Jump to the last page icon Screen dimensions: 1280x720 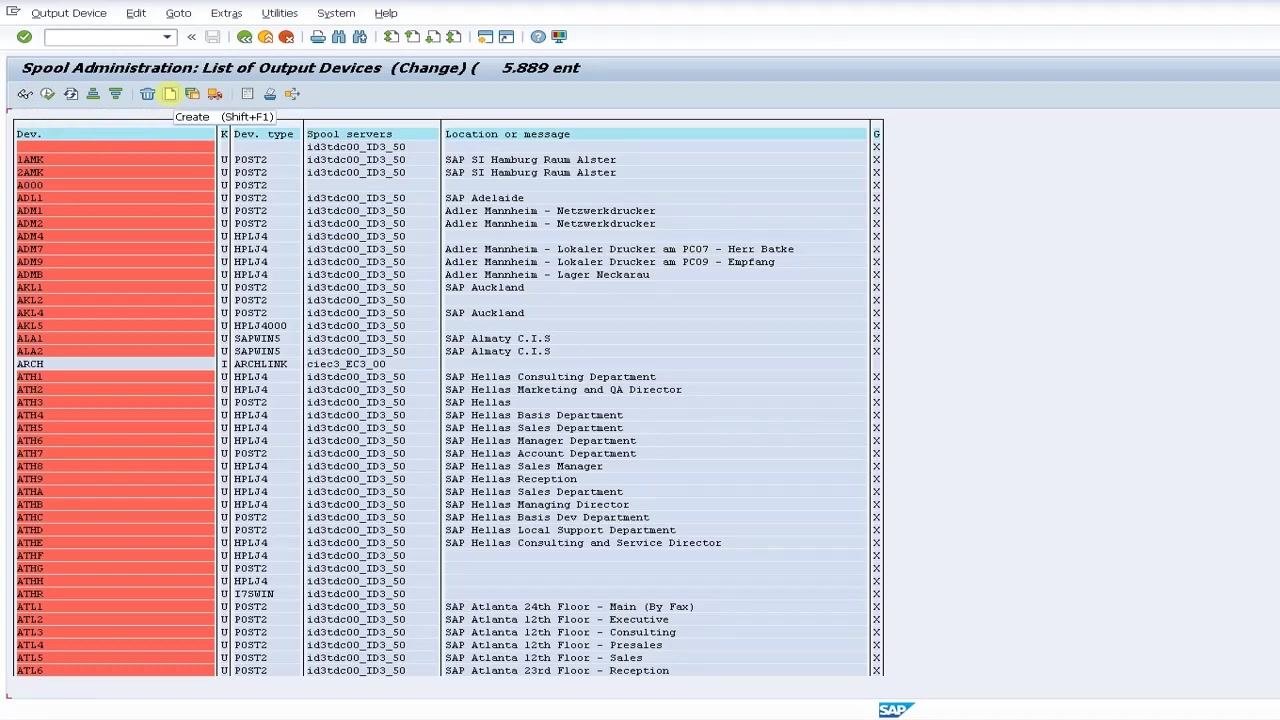tap(454, 37)
